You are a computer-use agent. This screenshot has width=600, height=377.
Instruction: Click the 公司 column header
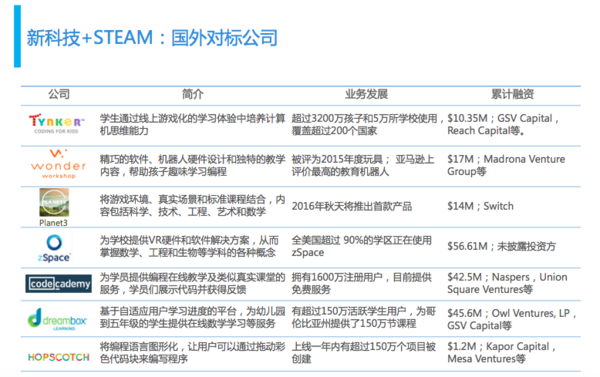pos(59,94)
